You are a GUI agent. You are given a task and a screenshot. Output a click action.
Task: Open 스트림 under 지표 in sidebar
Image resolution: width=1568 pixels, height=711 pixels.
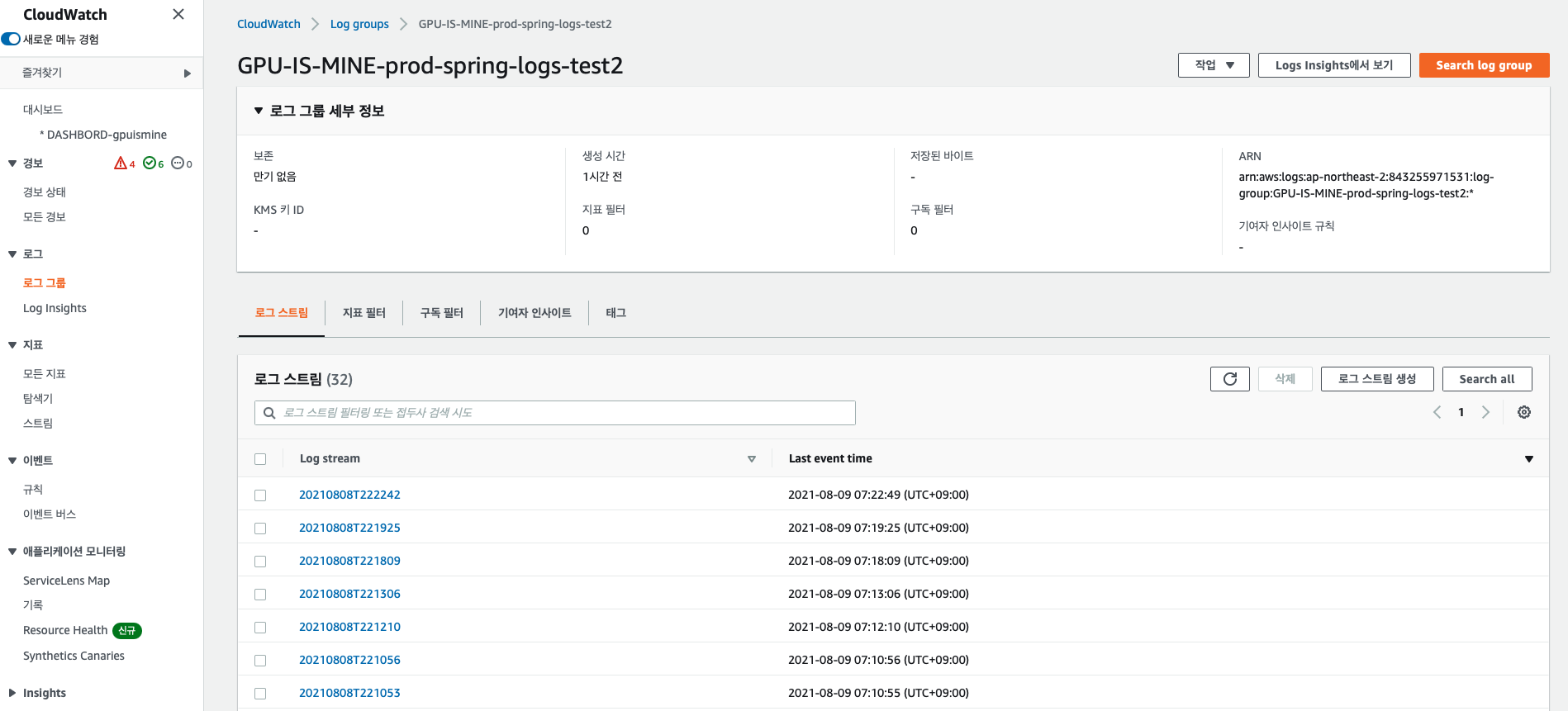[38, 424]
